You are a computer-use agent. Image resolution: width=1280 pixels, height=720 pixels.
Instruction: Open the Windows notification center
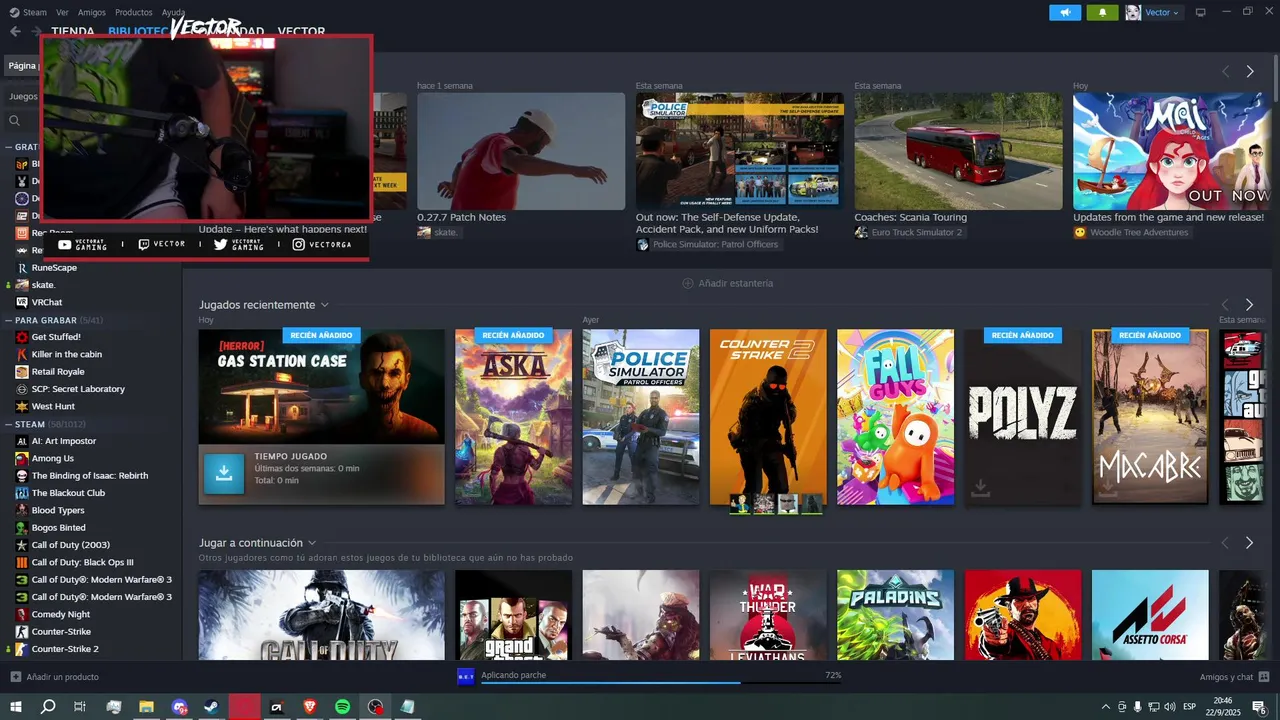click(1259, 707)
